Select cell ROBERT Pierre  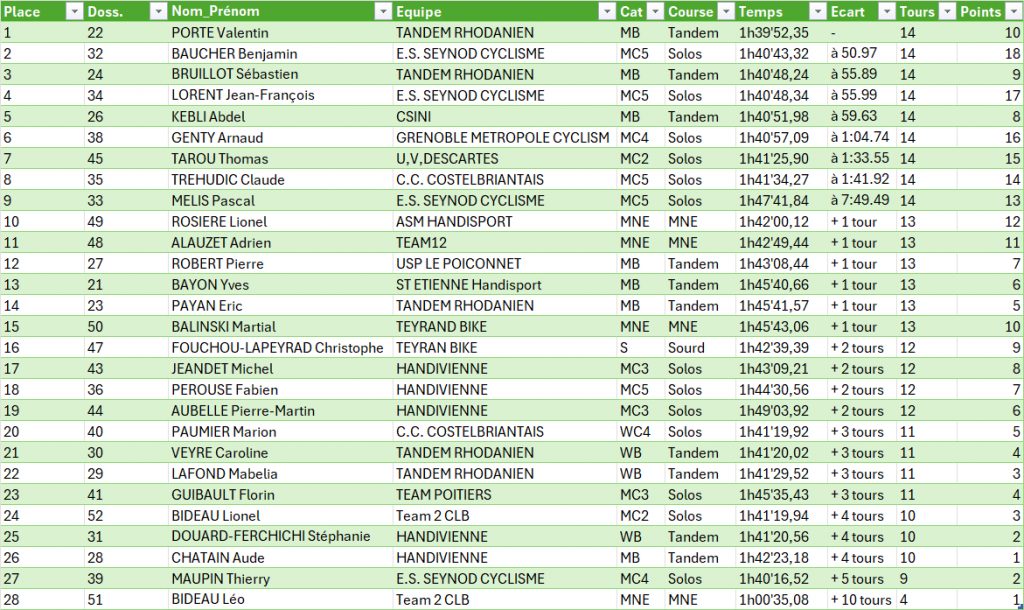[x=281, y=264]
